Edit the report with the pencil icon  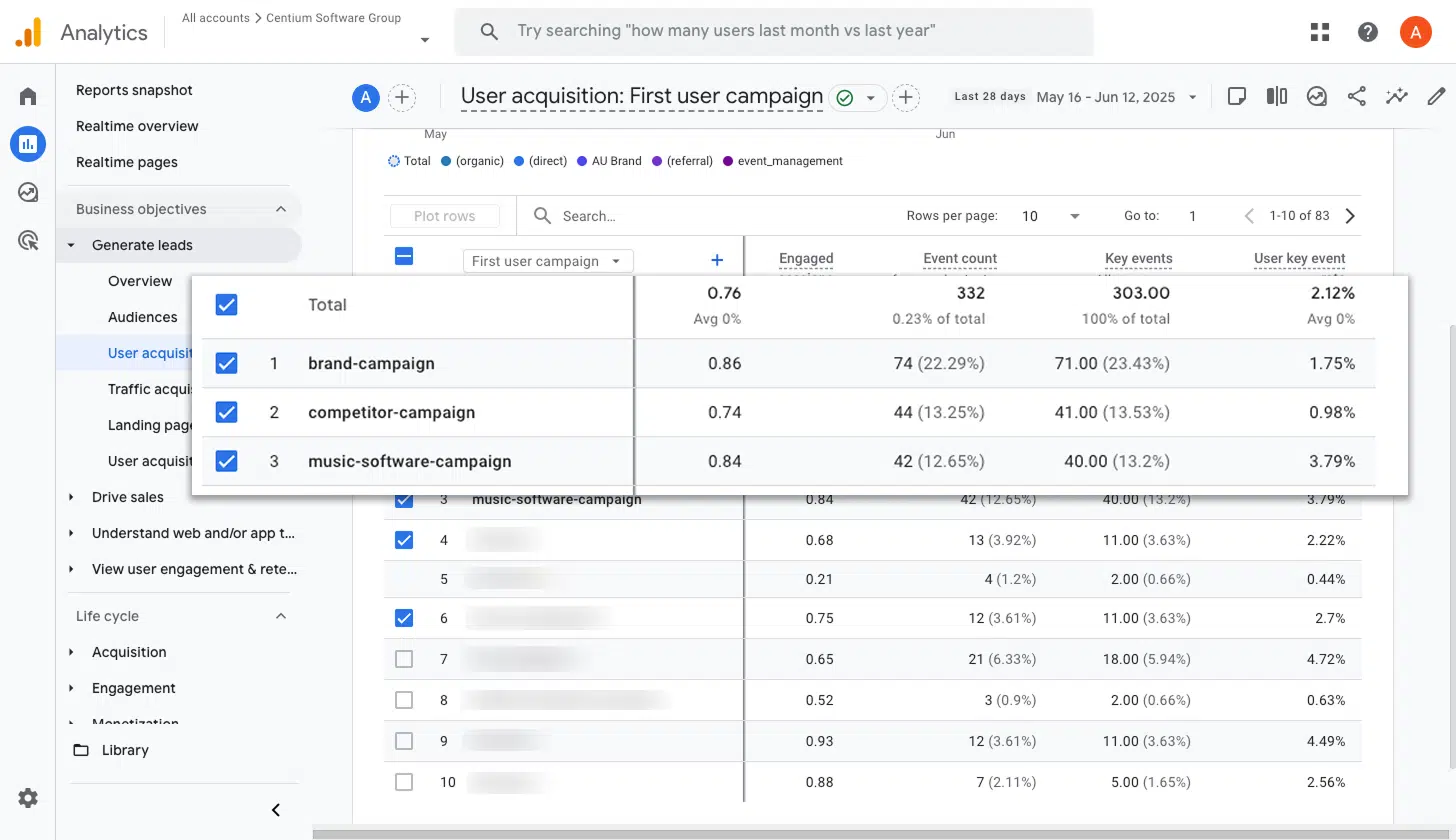coord(1437,96)
